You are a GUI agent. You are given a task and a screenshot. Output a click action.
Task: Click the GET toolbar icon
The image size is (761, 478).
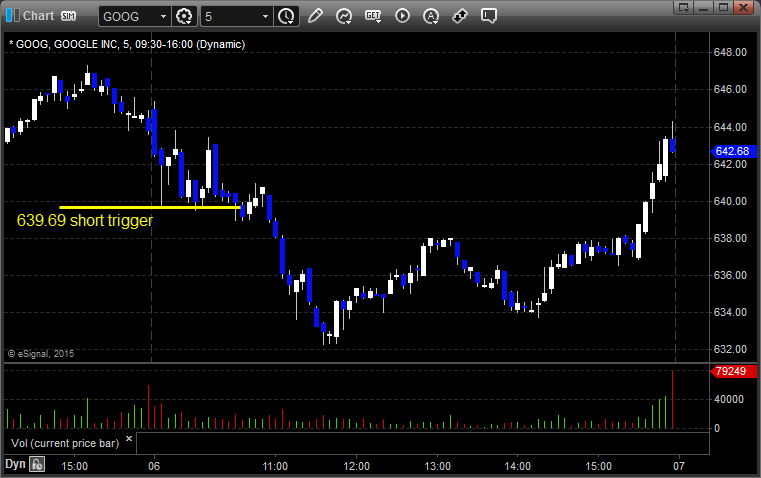coord(373,16)
